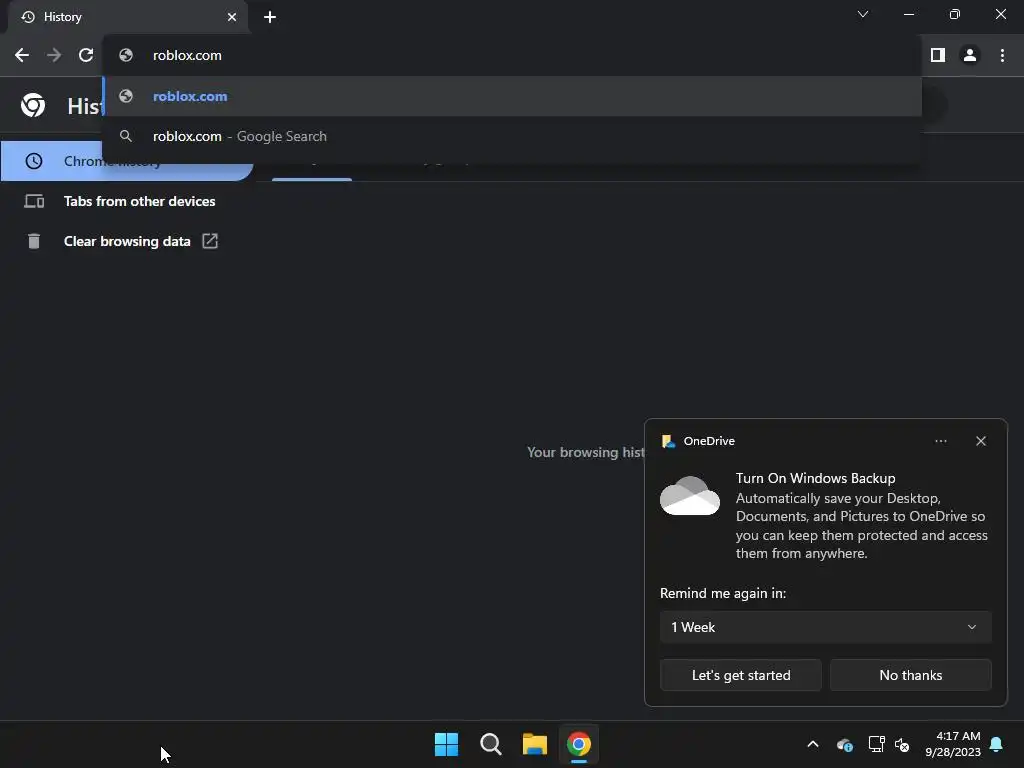Select the History browser tab
This screenshot has height=768, width=1024.
pyautogui.click(x=128, y=17)
